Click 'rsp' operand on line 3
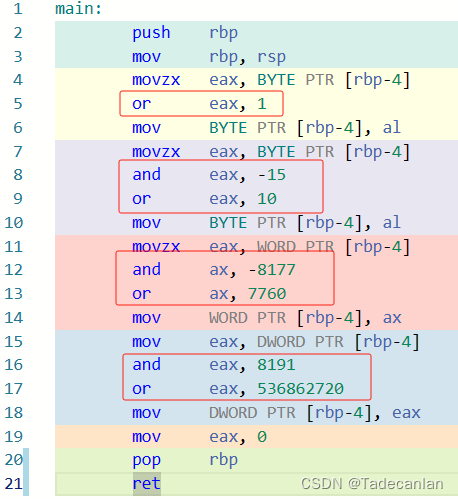458x499 pixels. pyautogui.click(x=271, y=57)
